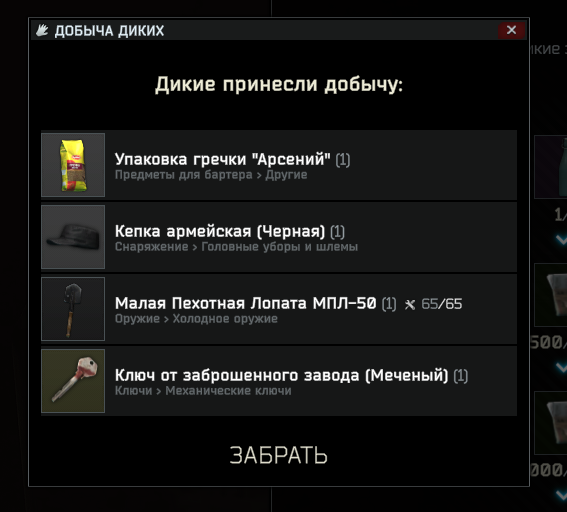
Task: Expand the chevron below the 500/ counter
Action: click(x=561, y=367)
